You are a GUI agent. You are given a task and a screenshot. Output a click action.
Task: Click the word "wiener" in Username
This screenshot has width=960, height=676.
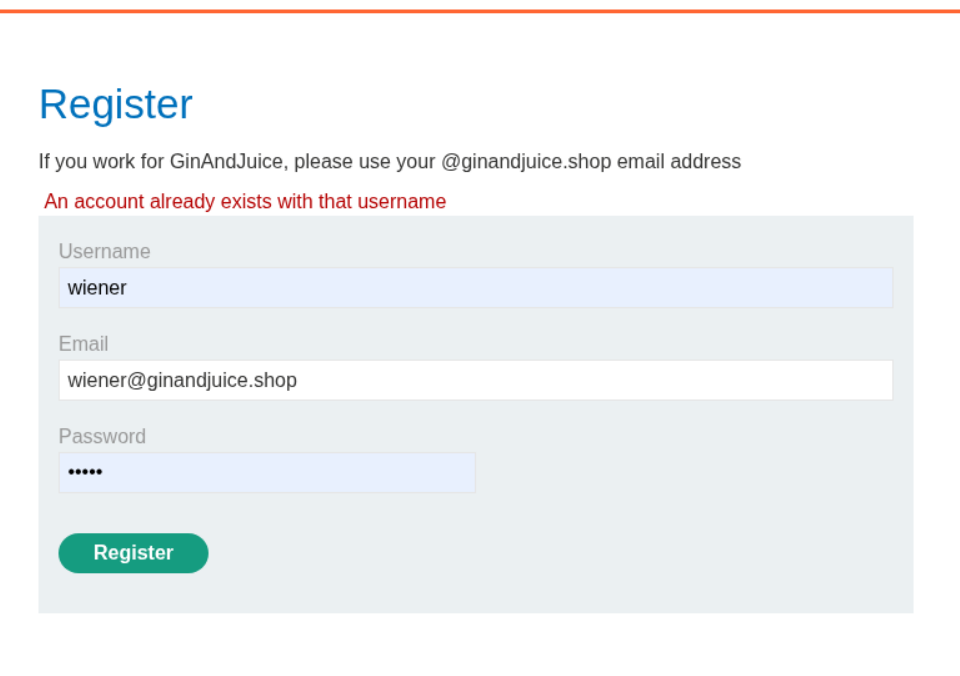click(x=97, y=288)
